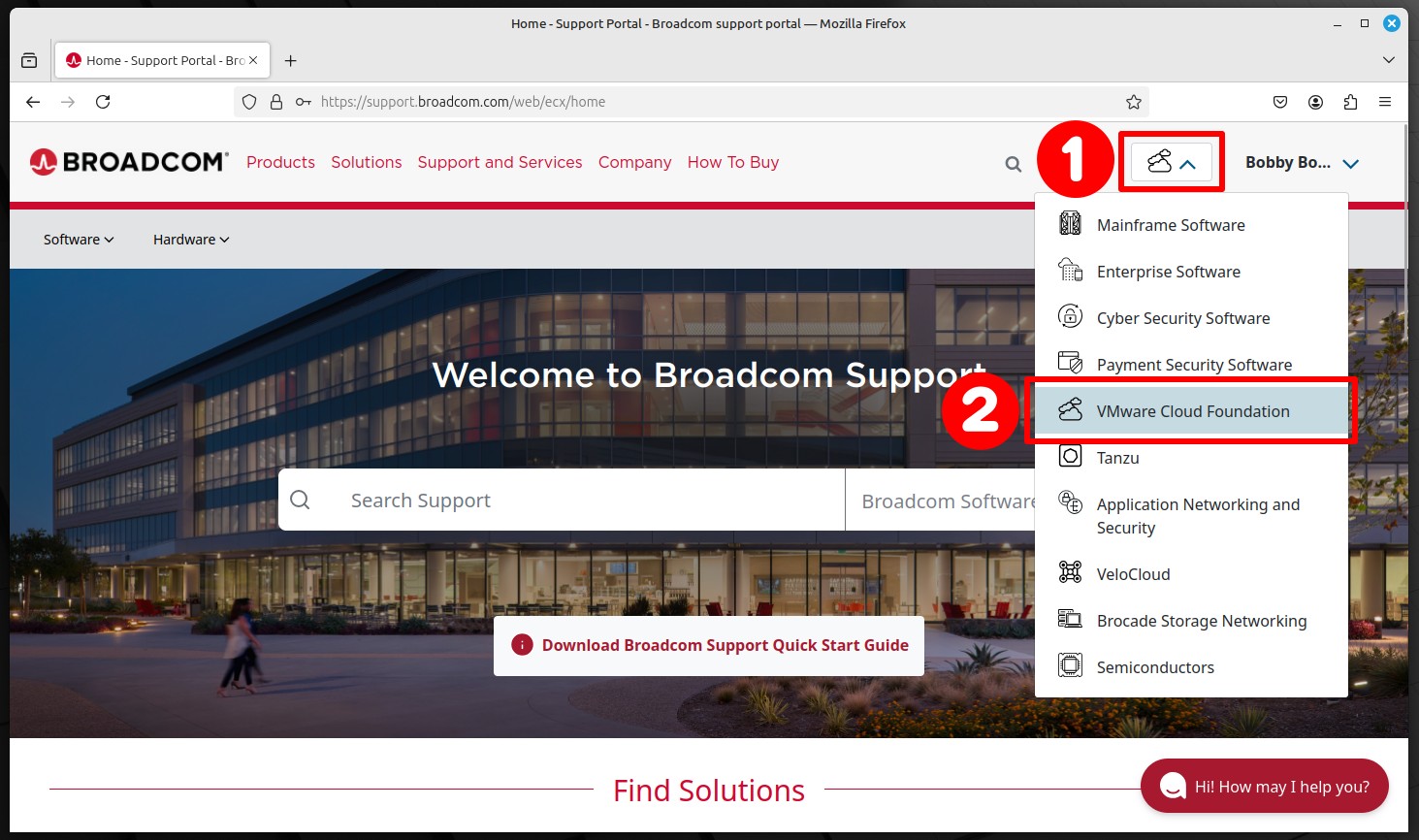
Task: Choose Tanzu from the dropdown
Action: click(x=1191, y=458)
